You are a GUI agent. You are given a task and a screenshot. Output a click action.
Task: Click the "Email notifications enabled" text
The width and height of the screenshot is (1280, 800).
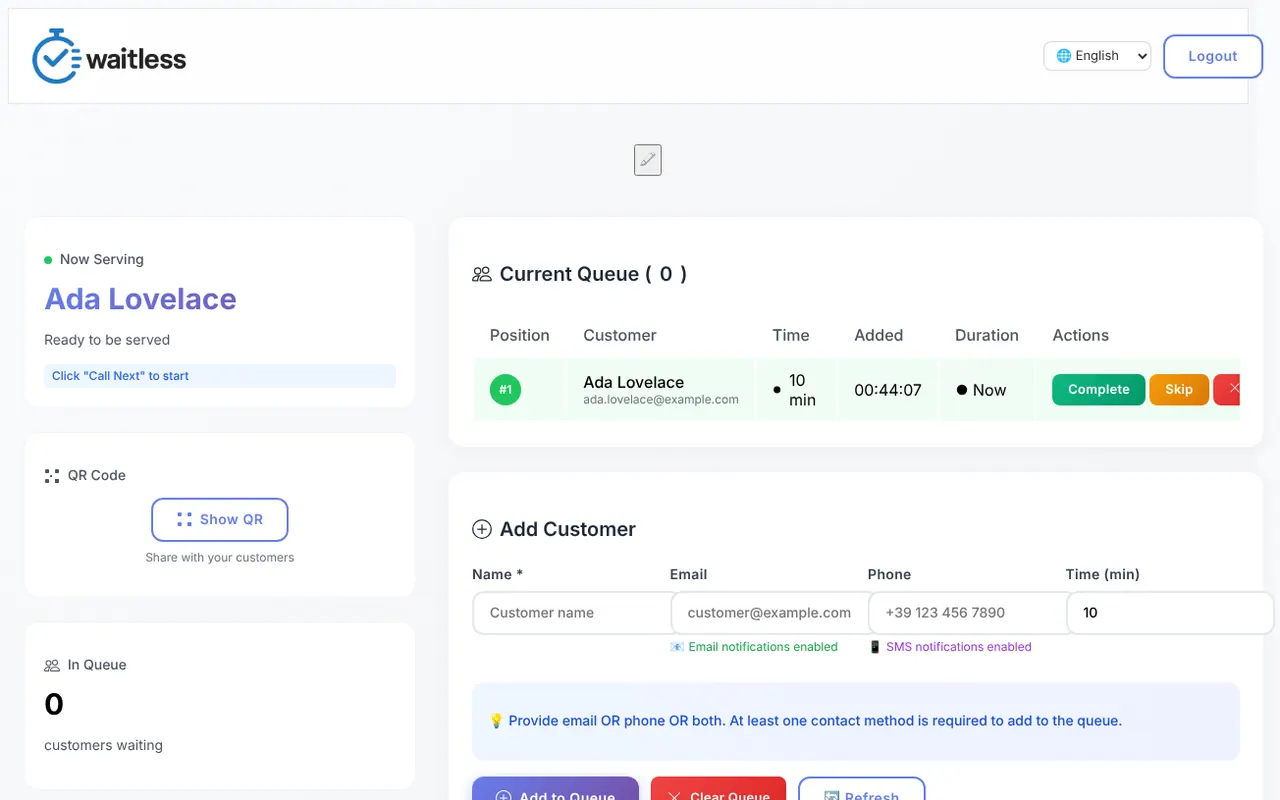pyautogui.click(x=763, y=647)
